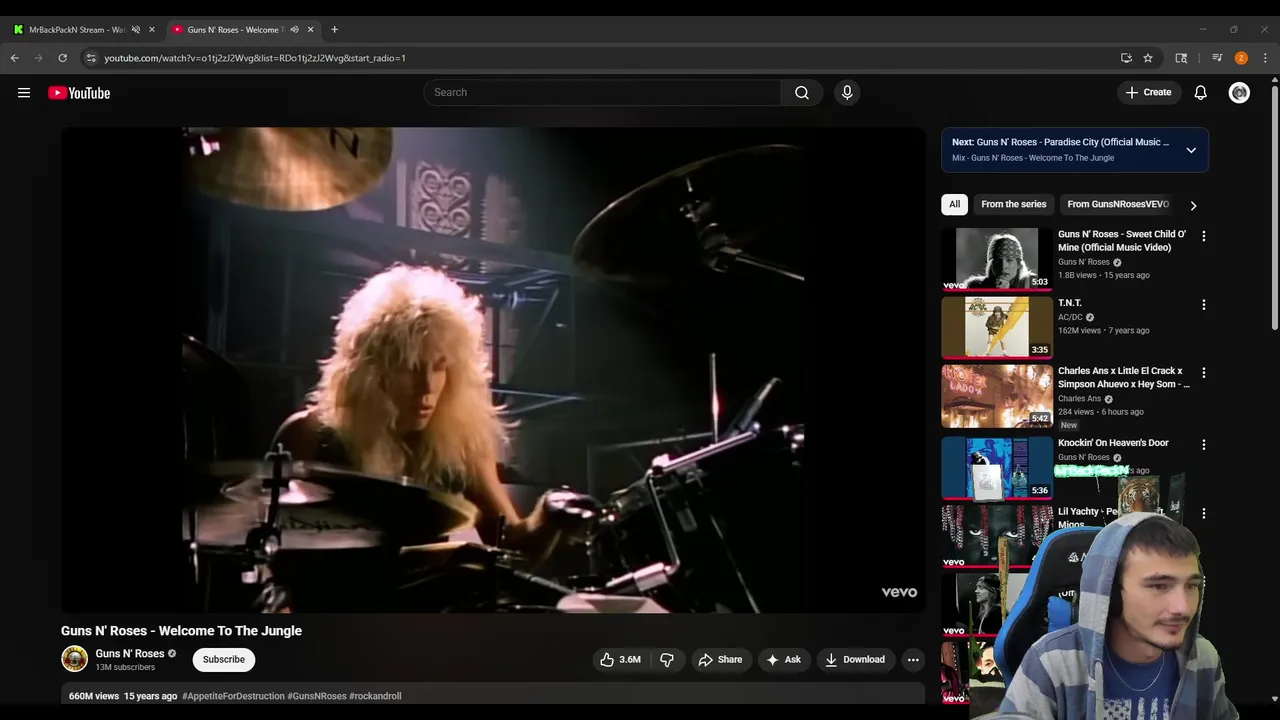
Task: Show more filter chips with right arrow
Action: pyautogui.click(x=1193, y=205)
